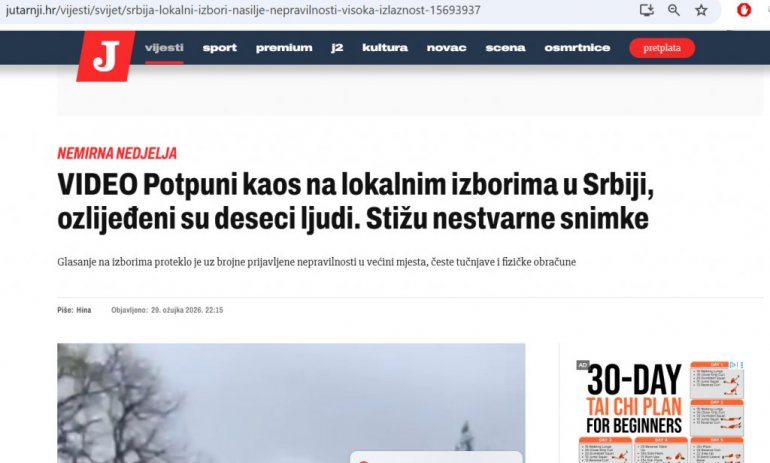Open the scena section
770x463 pixels.
[x=505, y=48]
